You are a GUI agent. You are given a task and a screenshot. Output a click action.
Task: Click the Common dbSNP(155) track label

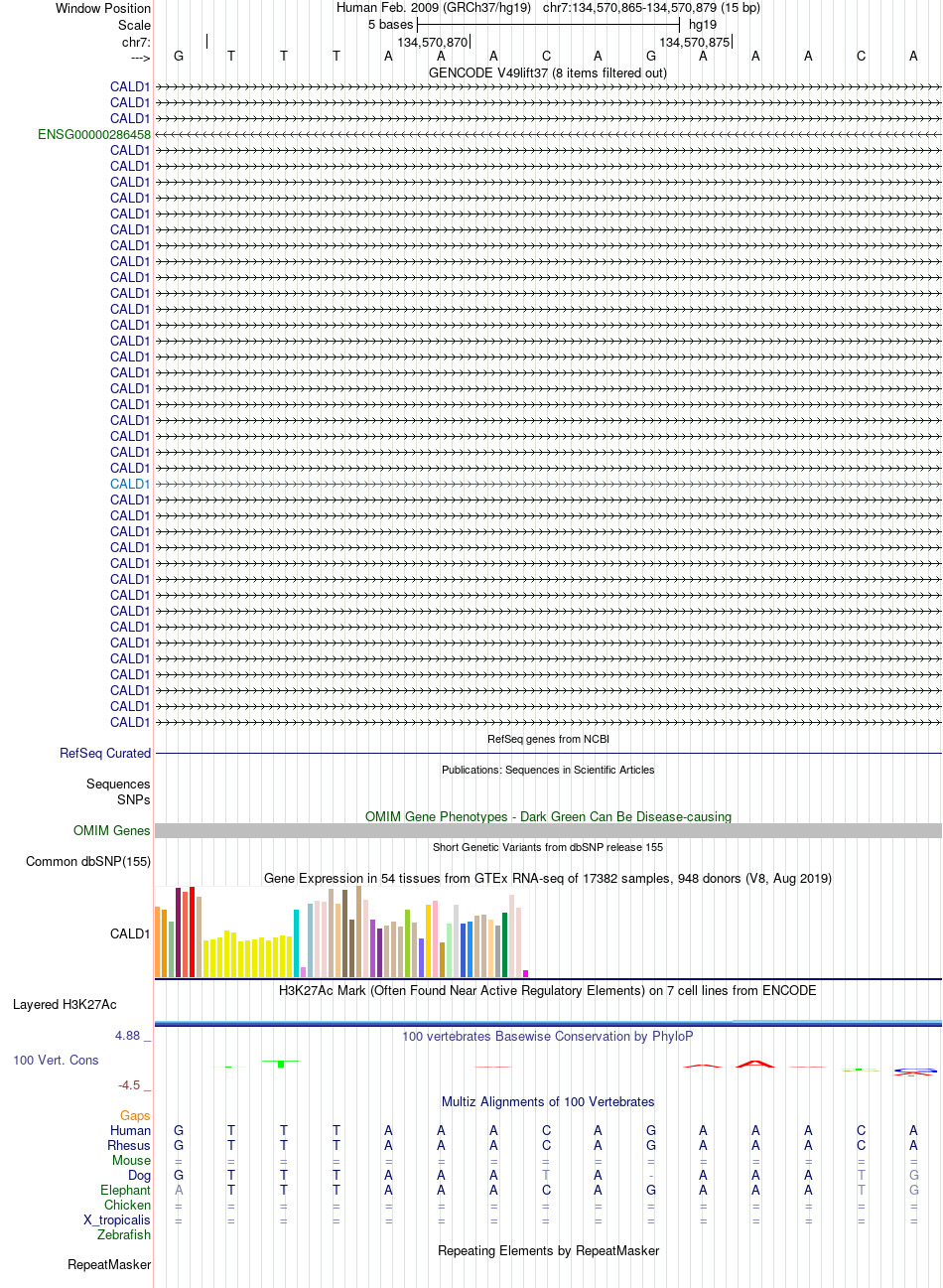point(88,862)
